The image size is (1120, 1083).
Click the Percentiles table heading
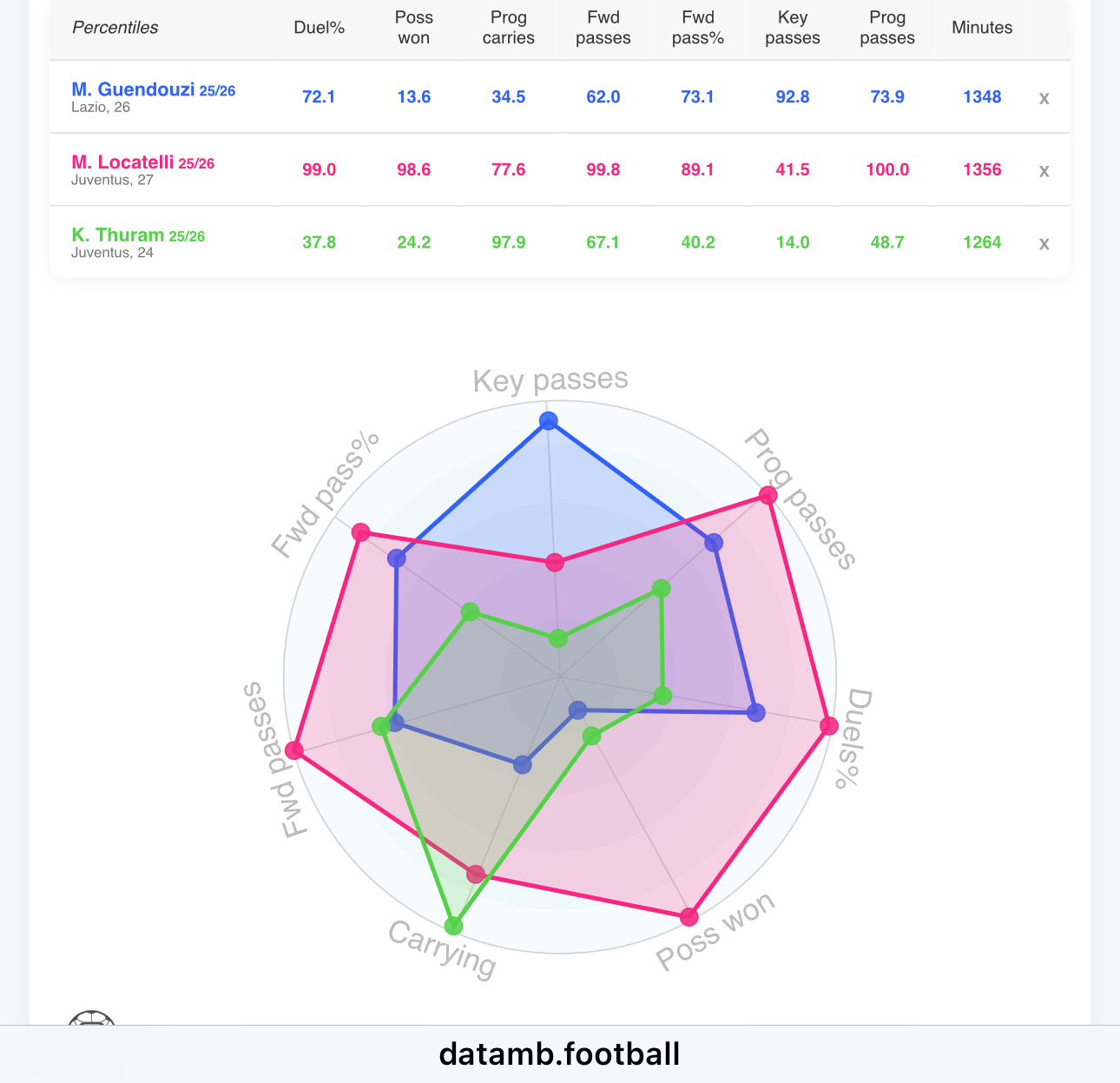click(x=115, y=28)
